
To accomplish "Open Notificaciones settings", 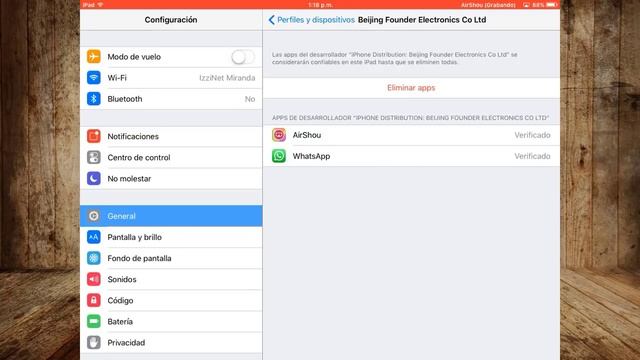I will pyautogui.click(x=171, y=136).
